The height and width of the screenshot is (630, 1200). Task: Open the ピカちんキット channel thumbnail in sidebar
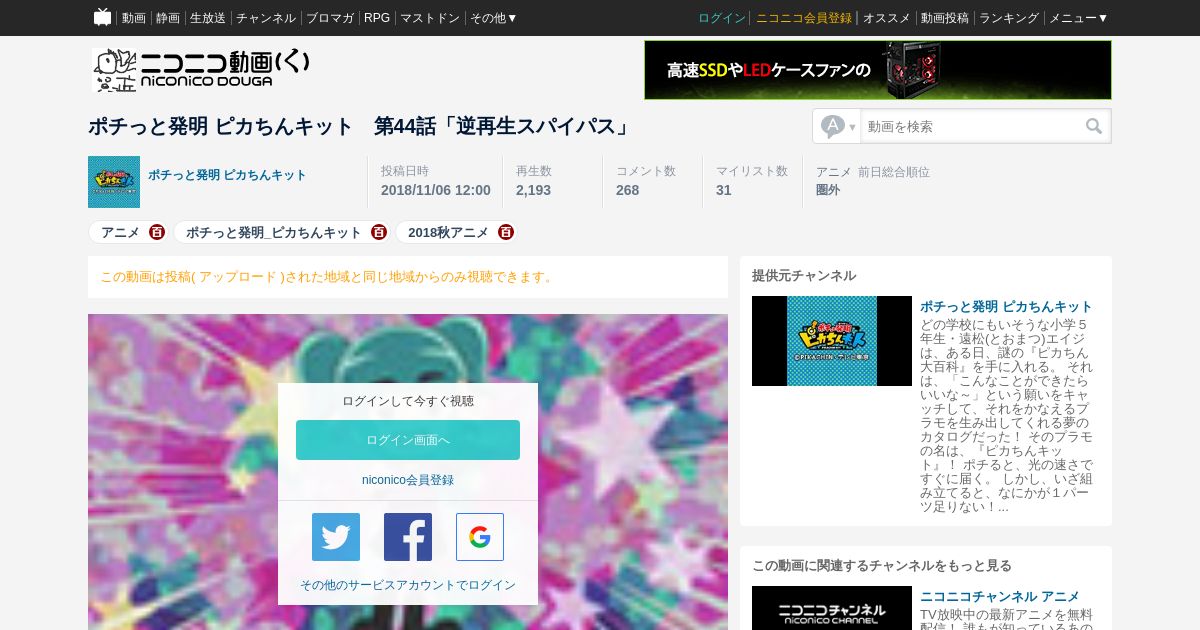coord(832,341)
